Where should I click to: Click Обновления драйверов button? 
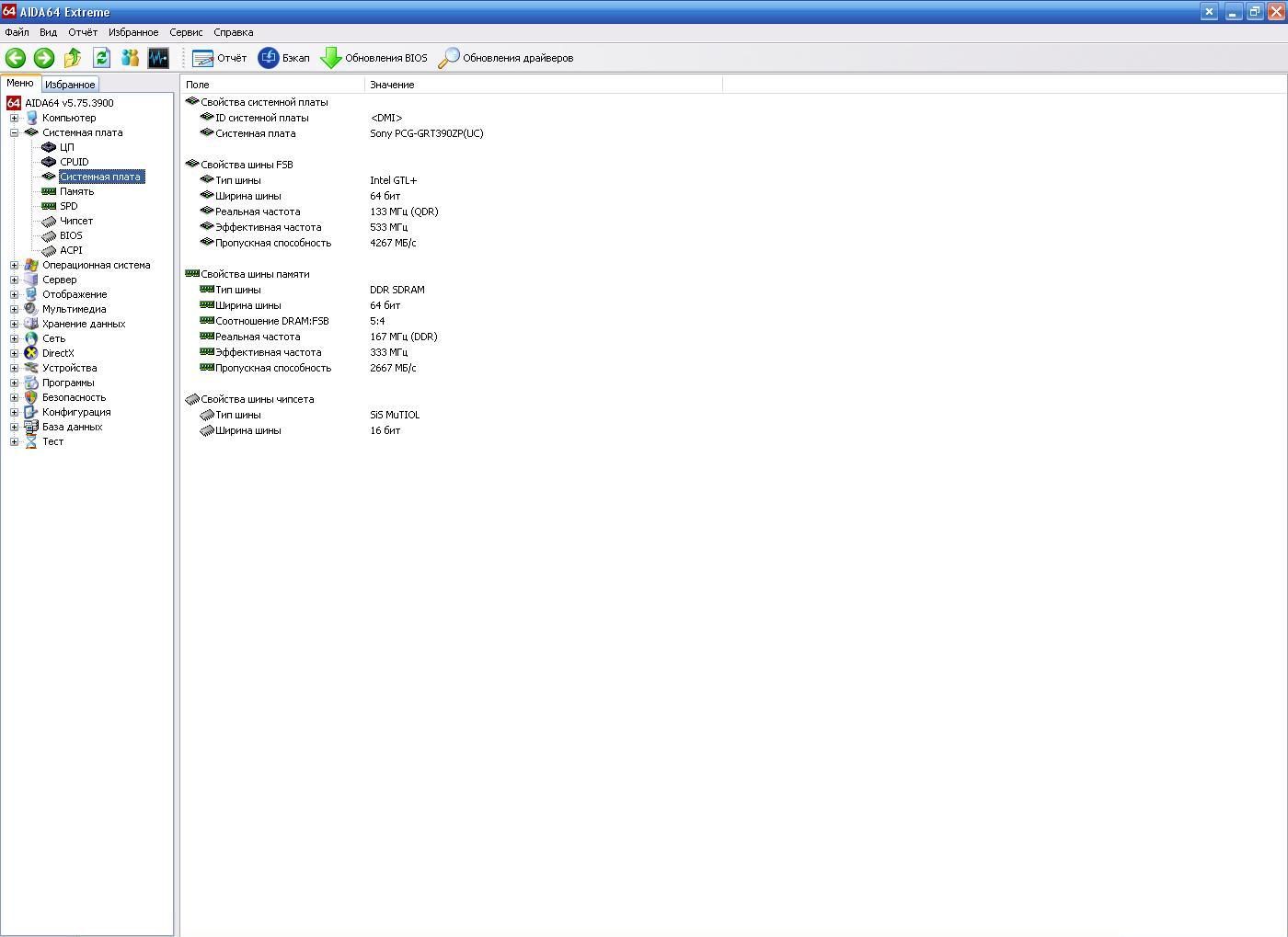tap(506, 58)
